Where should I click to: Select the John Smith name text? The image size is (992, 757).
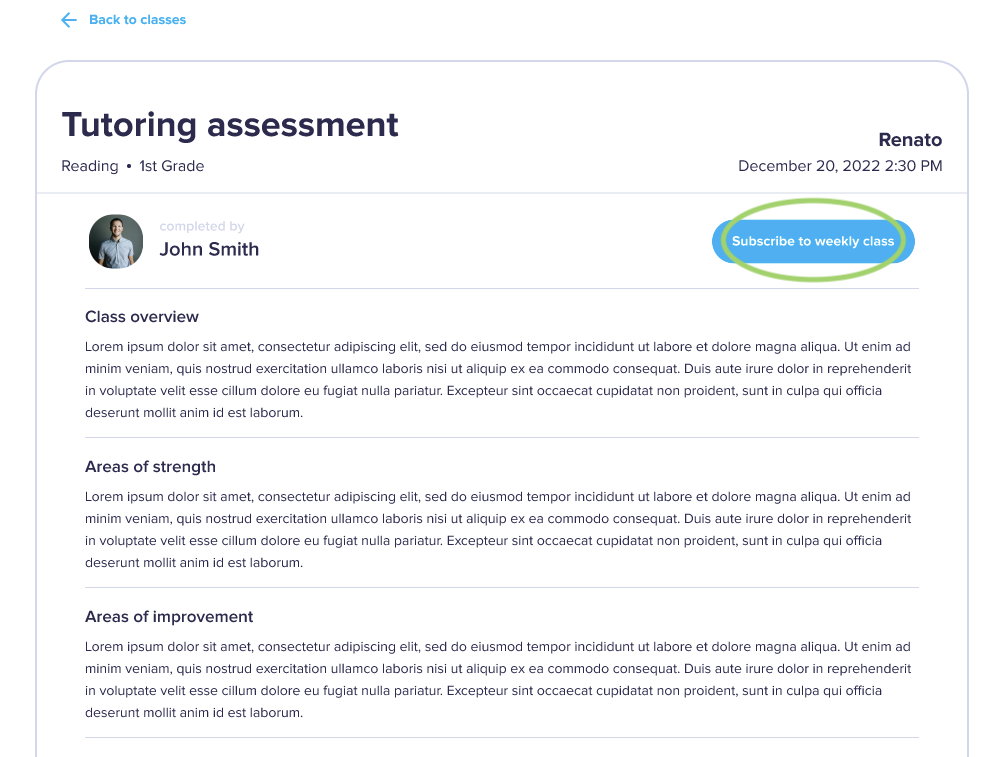[209, 249]
